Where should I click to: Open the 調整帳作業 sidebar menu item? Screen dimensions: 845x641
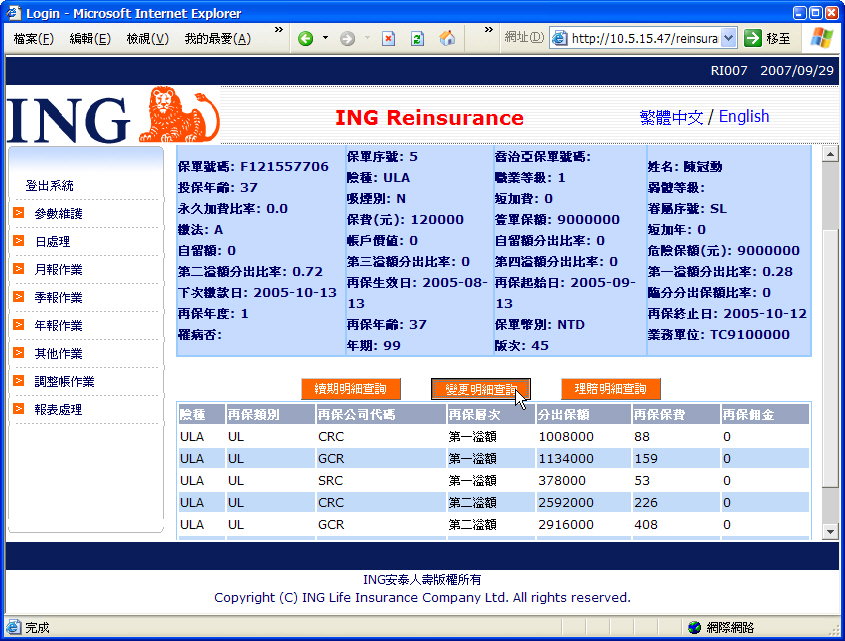click(x=64, y=382)
